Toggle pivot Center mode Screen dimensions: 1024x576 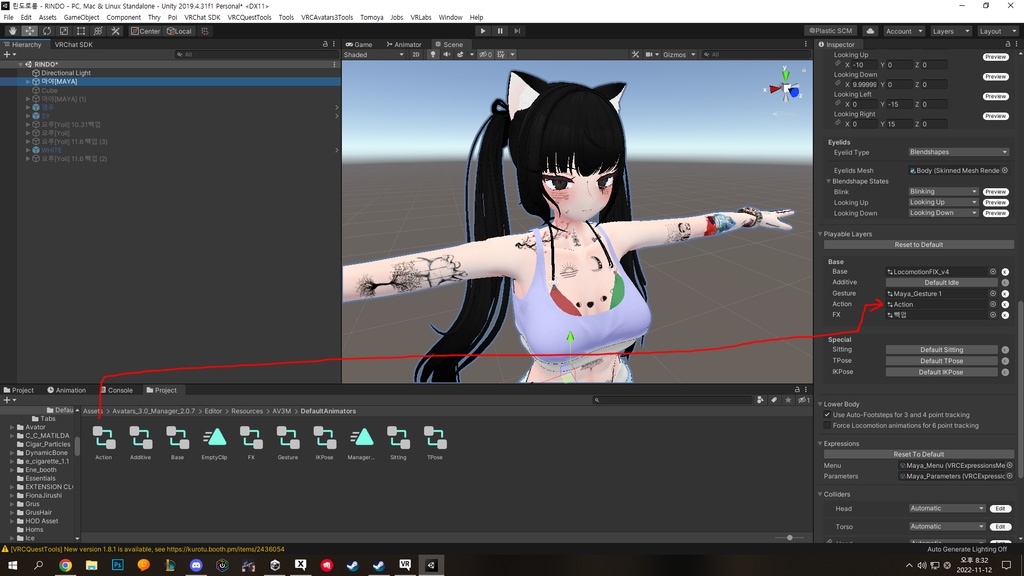click(x=145, y=31)
